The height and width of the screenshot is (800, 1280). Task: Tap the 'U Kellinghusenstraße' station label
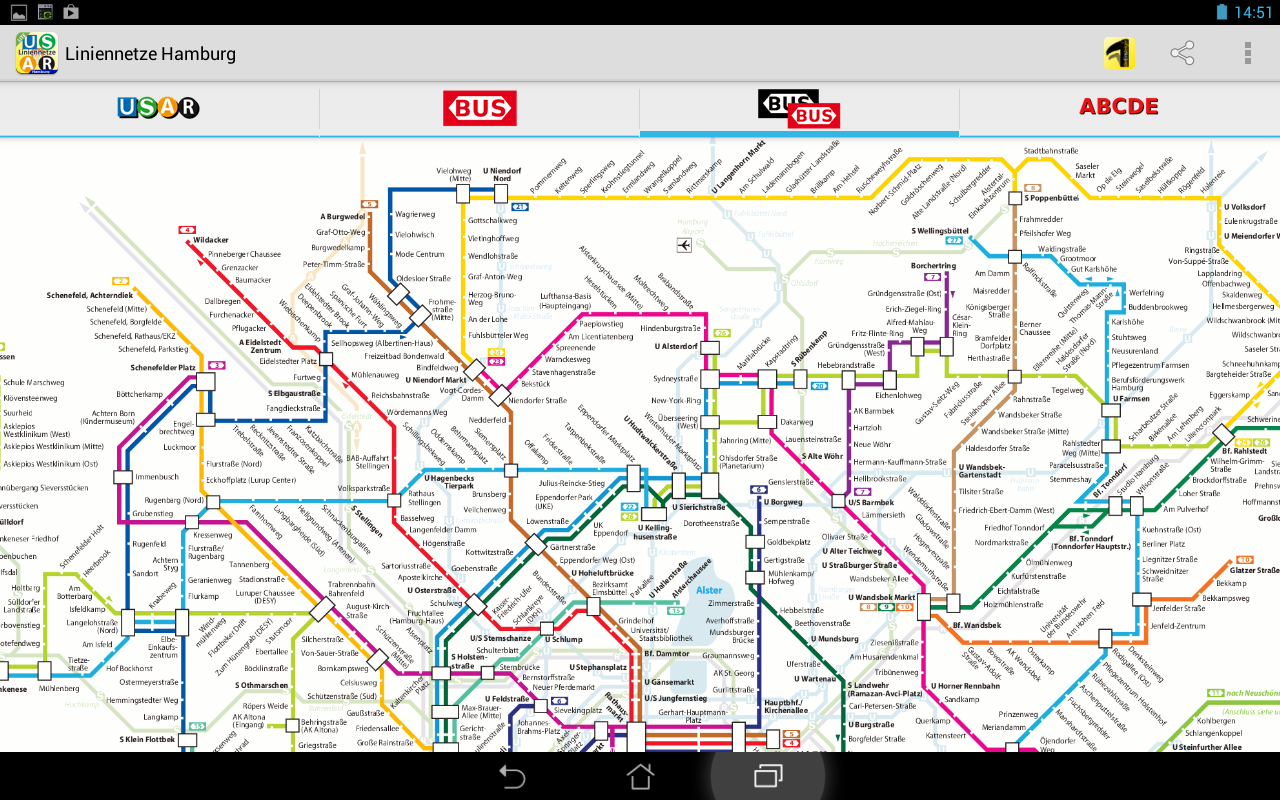(653, 531)
